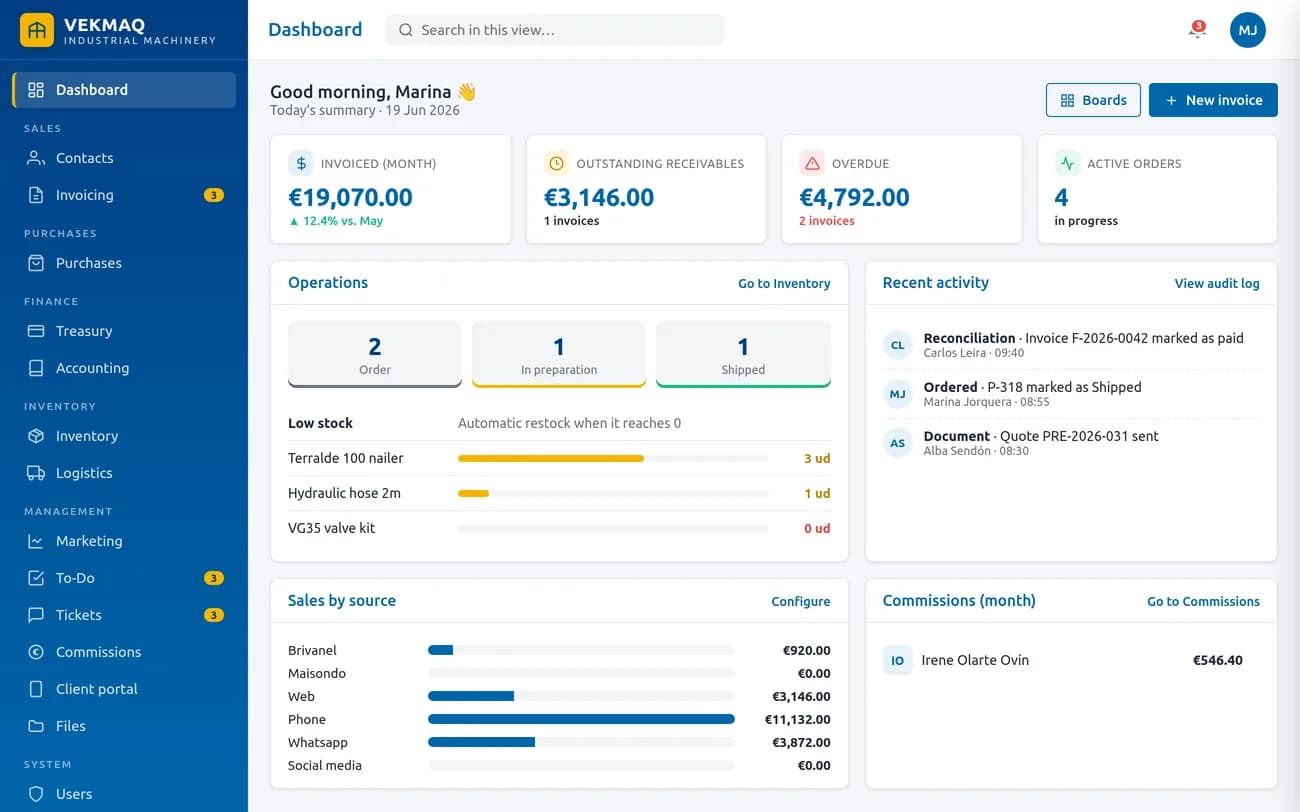Image resolution: width=1300 pixels, height=812 pixels.
Task: Focus the Search in this view field
Action: click(x=555, y=30)
